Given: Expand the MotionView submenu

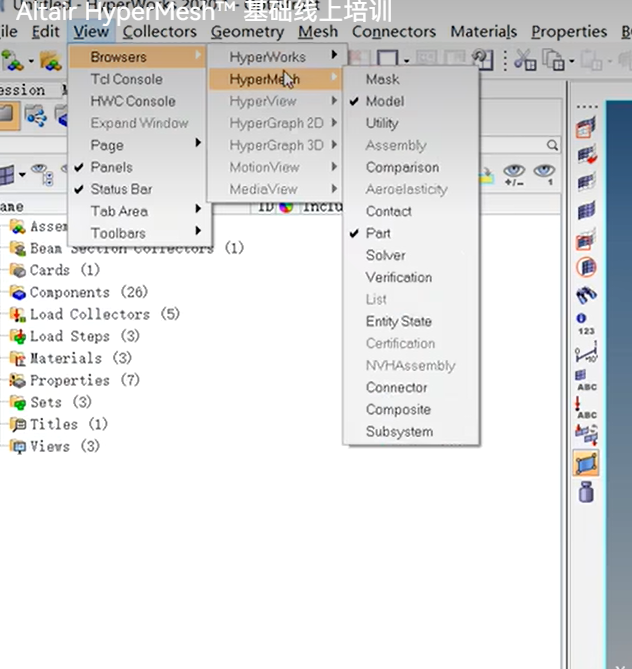Looking at the screenshot, I should pos(275,167).
